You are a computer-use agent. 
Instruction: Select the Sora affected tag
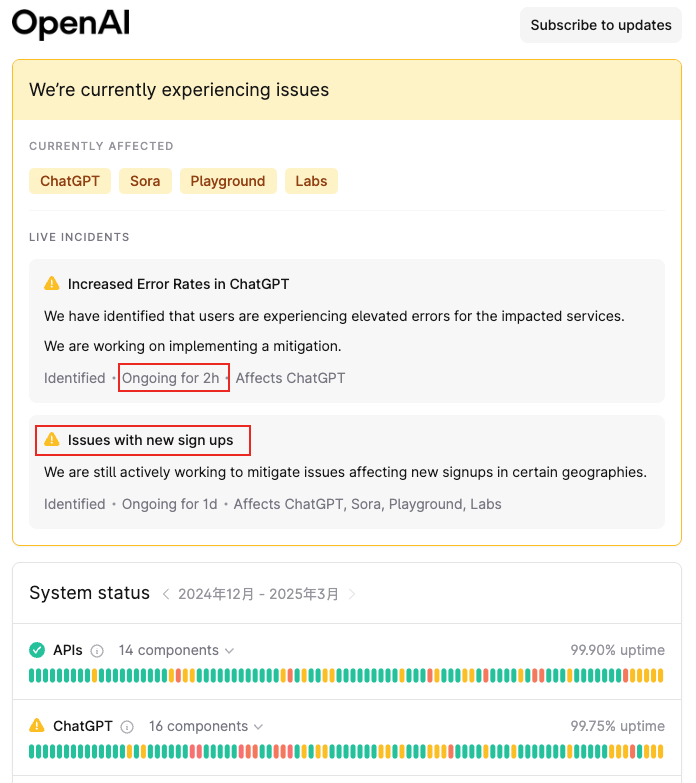pos(145,181)
